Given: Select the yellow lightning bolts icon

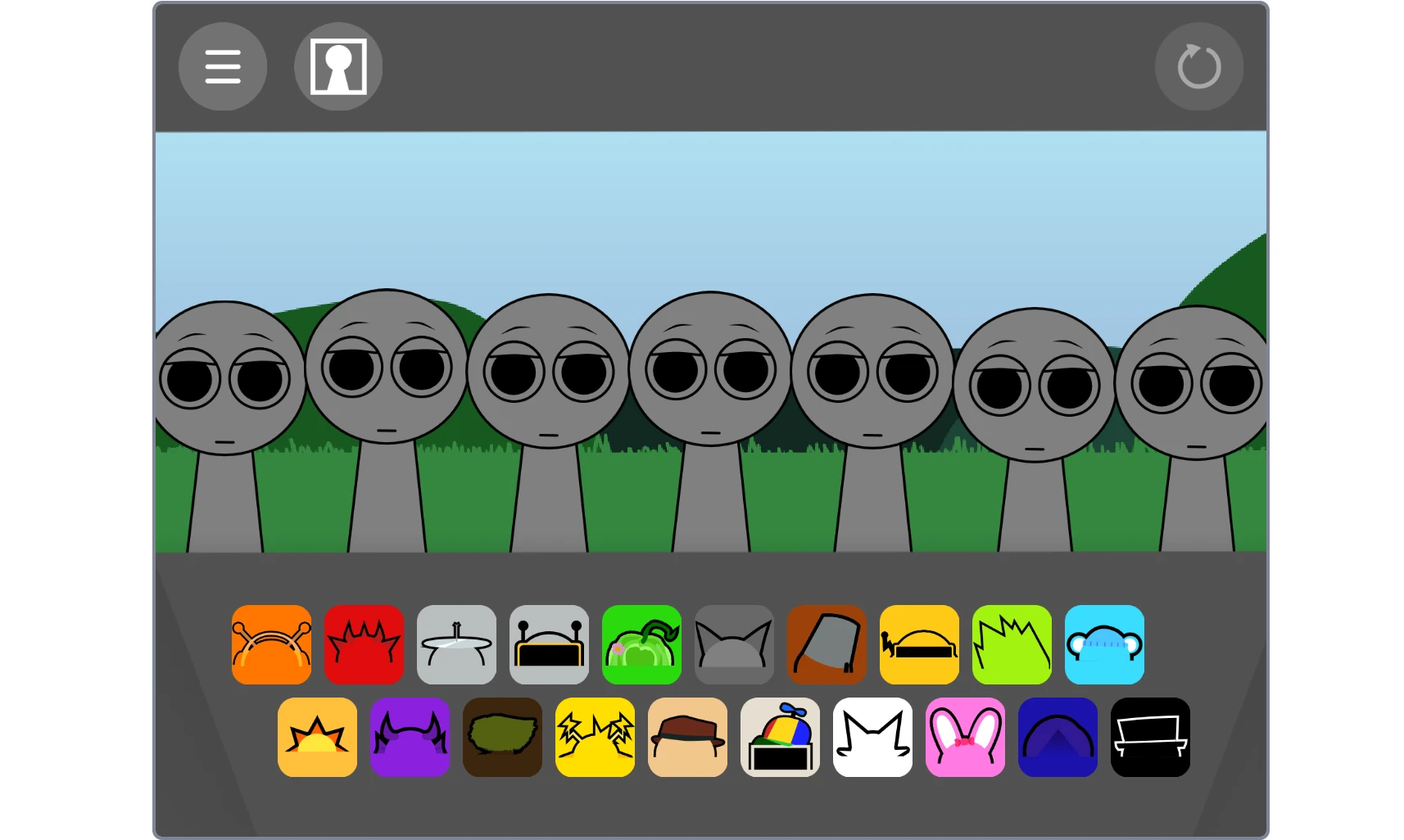Looking at the screenshot, I should (x=595, y=737).
